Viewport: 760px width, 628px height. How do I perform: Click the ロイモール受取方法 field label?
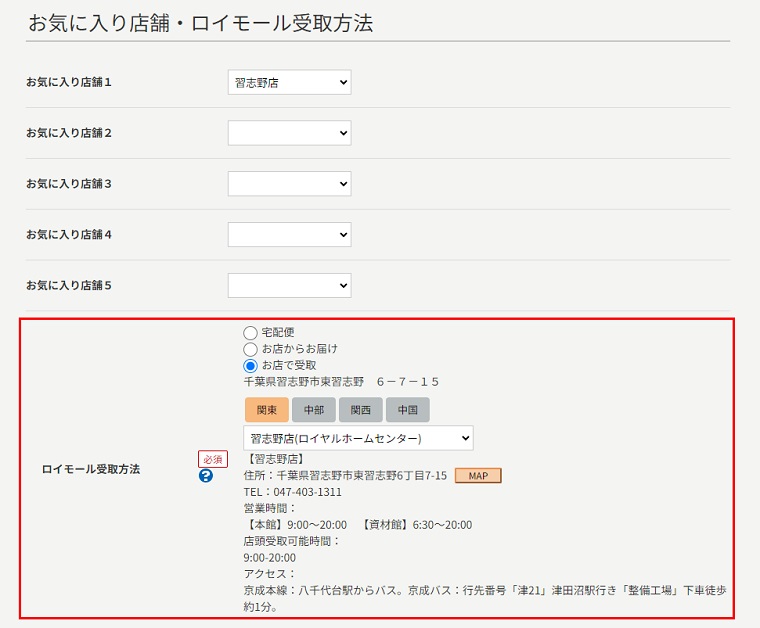point(91,469)
